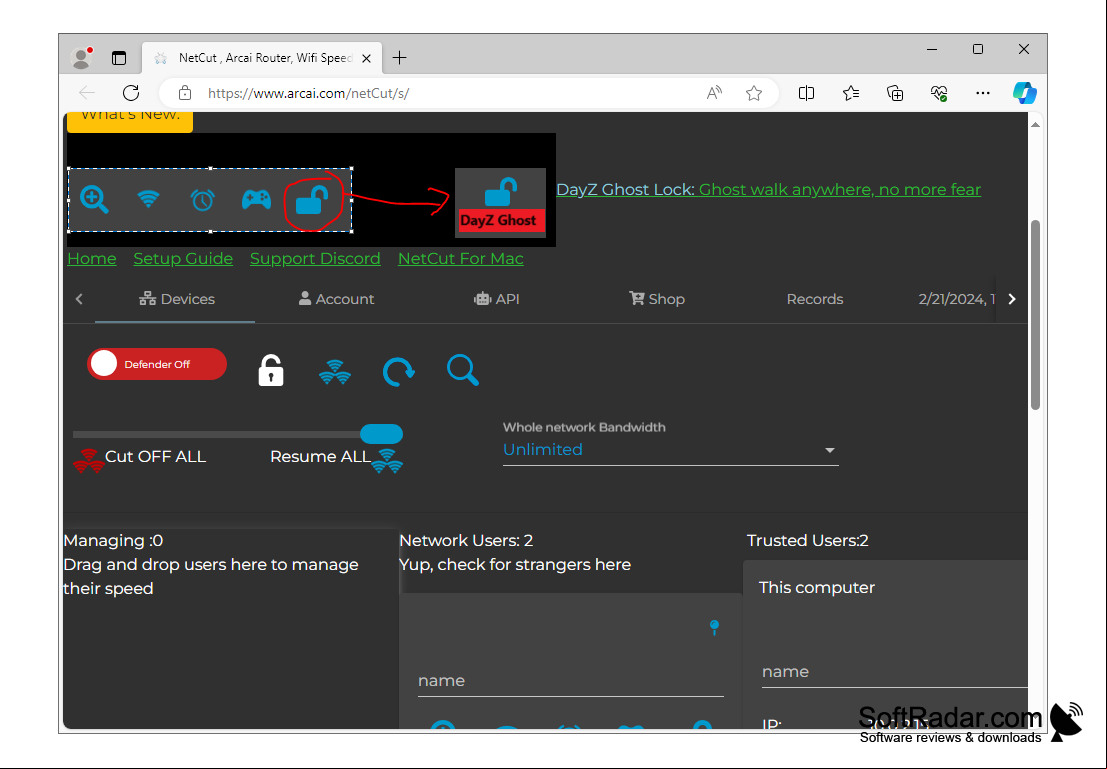This screenshot has width=1107, height=769.
Task: Open Browser essentials heart icon
Action: click(x=938, y=93)
